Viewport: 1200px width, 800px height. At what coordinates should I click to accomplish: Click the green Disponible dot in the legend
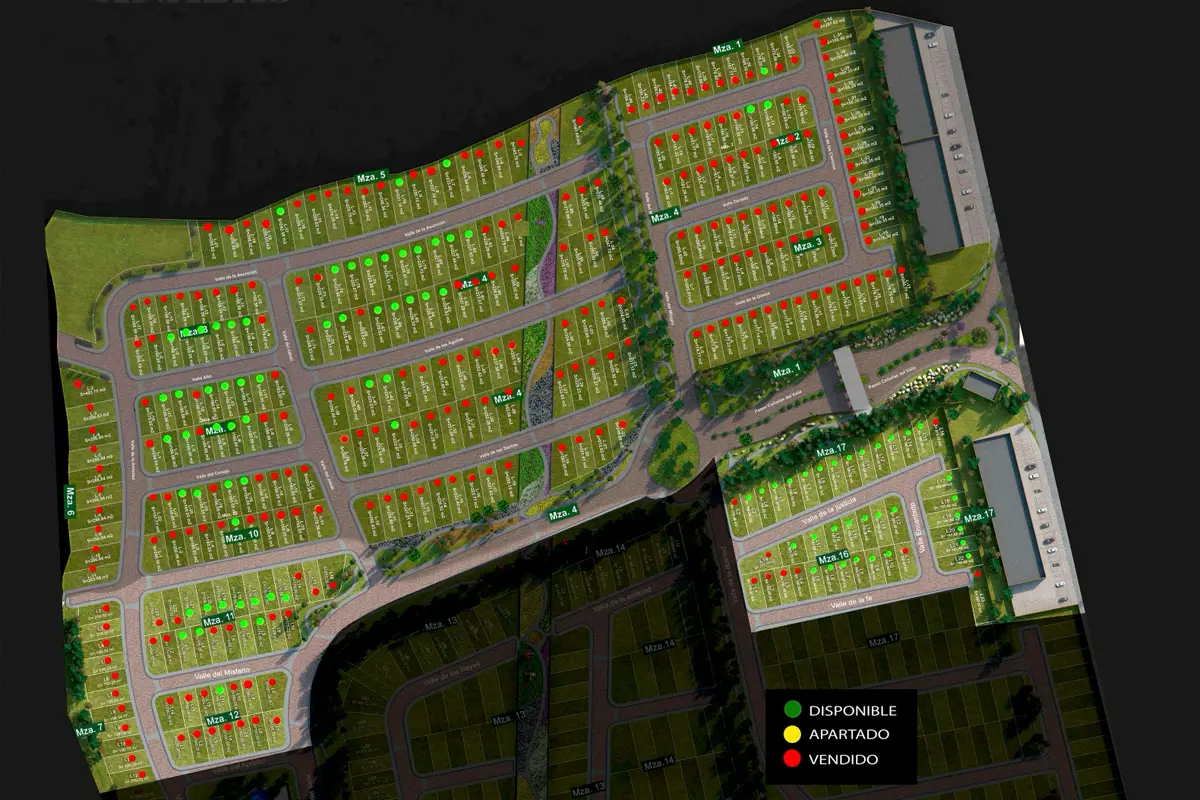pos(793,710)
